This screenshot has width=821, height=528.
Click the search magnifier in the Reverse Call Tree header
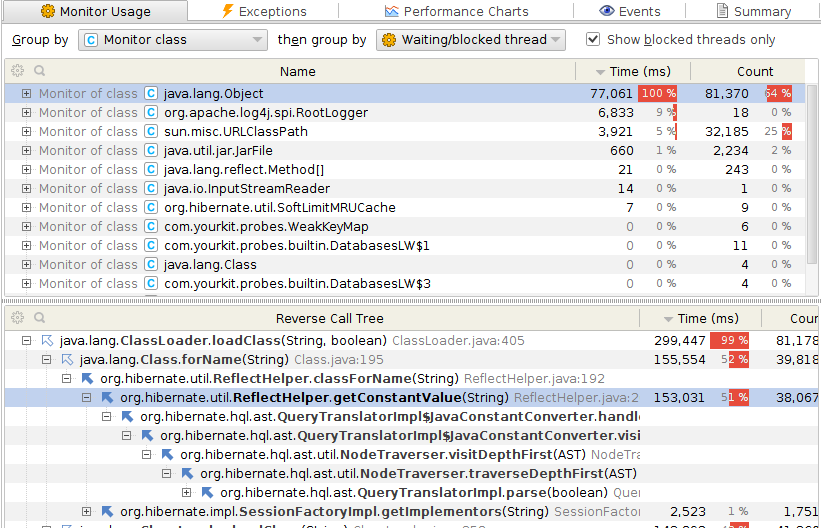click(39, 318)
